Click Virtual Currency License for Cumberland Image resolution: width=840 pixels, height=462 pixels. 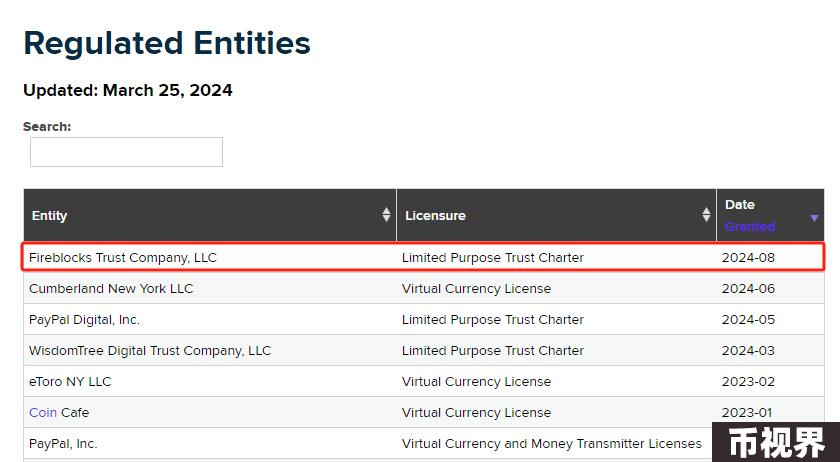point(476,288)
